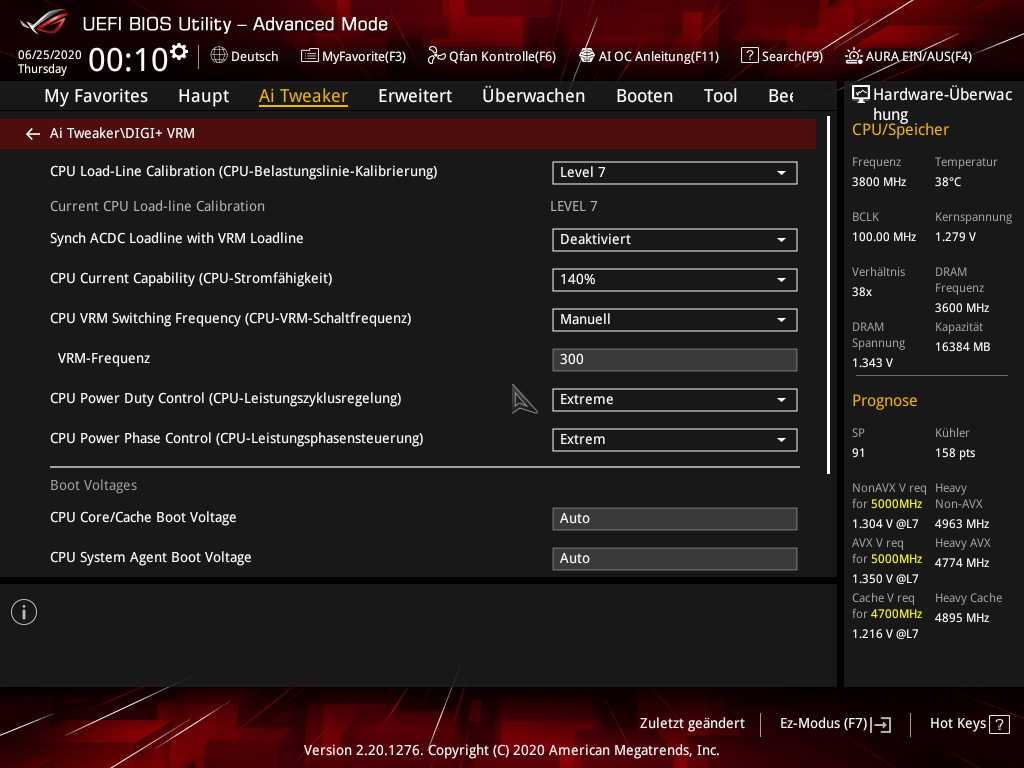This screenshot has width=1024, height=768.
Task: Toggle AURA EIN/AUS(F4)
Action: coord(908,56)
